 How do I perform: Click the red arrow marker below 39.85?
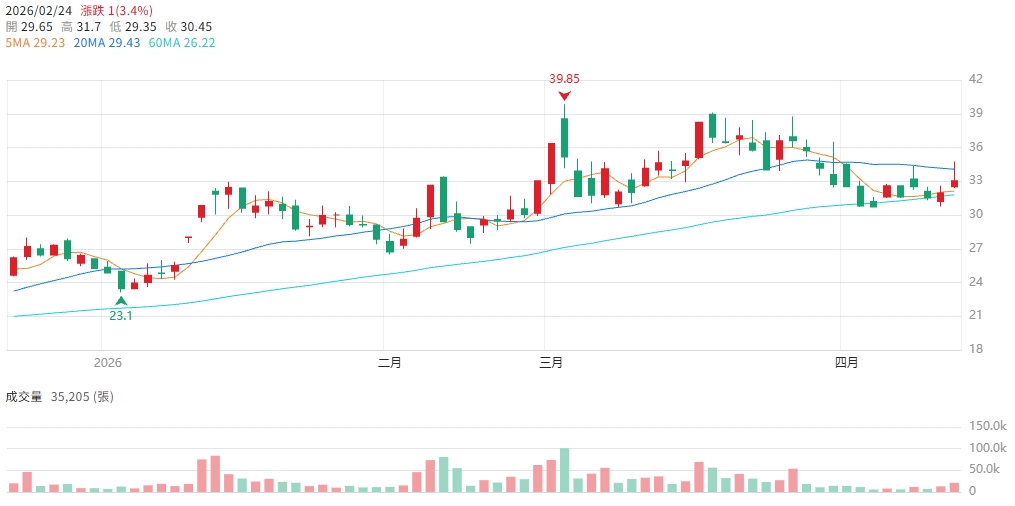[564, 95]
